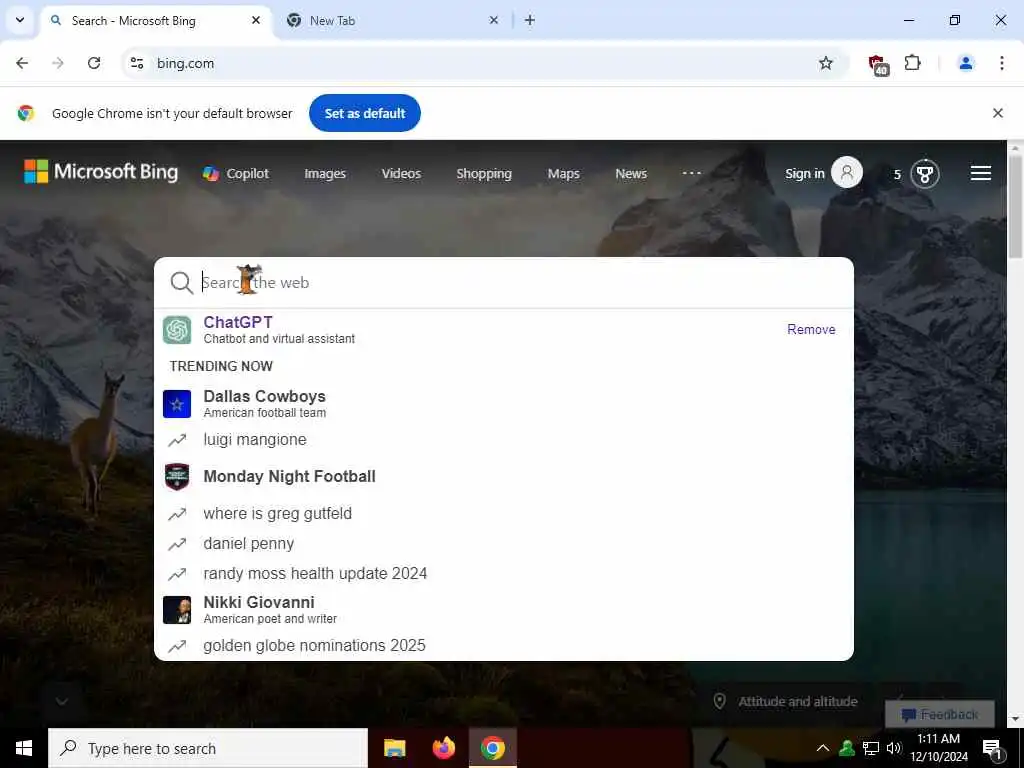Open the Feedback button
This screenshot has width=1024, height=768.
click(940, 714)
